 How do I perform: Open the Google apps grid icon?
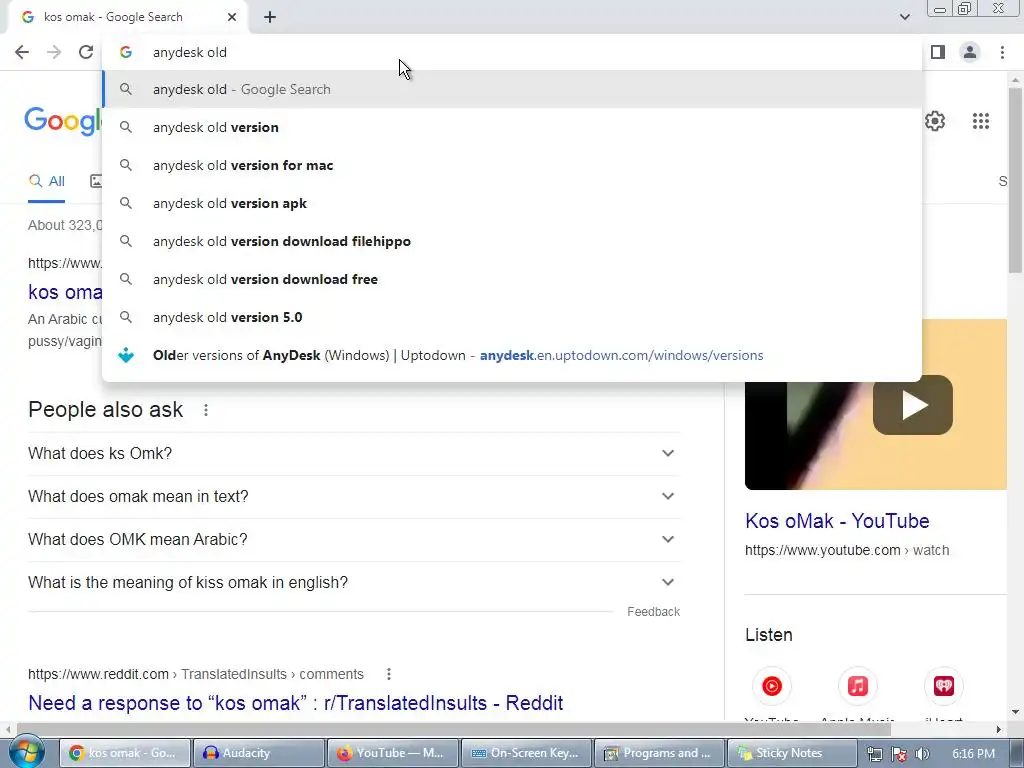(x=980, y=121)
